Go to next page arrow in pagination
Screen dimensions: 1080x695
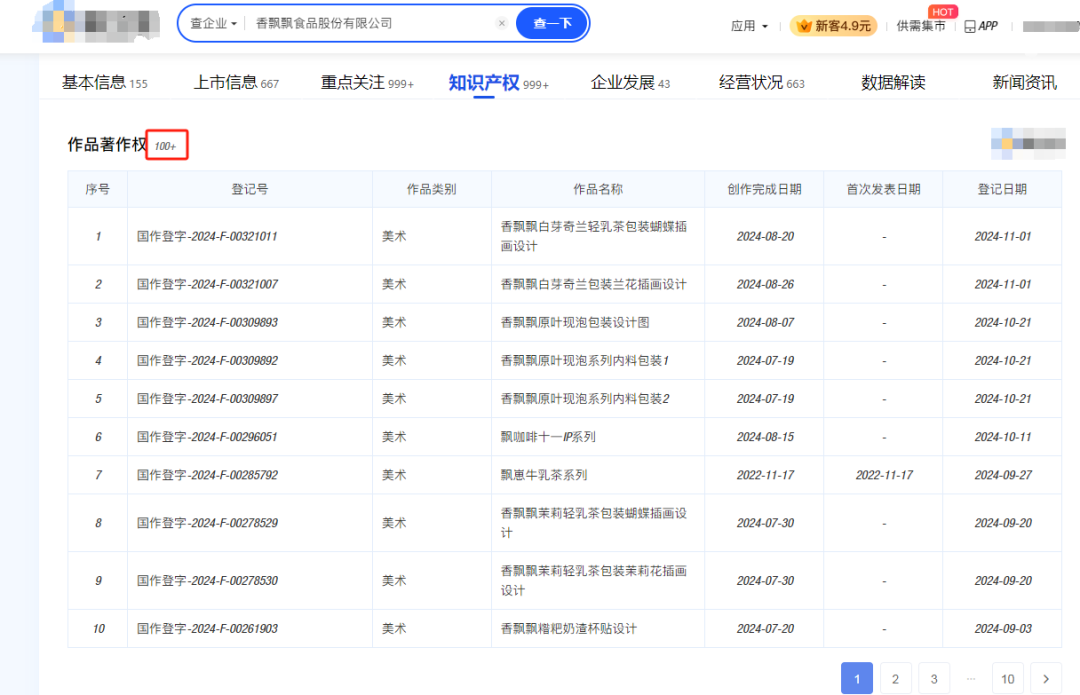tap(1046, 679)
